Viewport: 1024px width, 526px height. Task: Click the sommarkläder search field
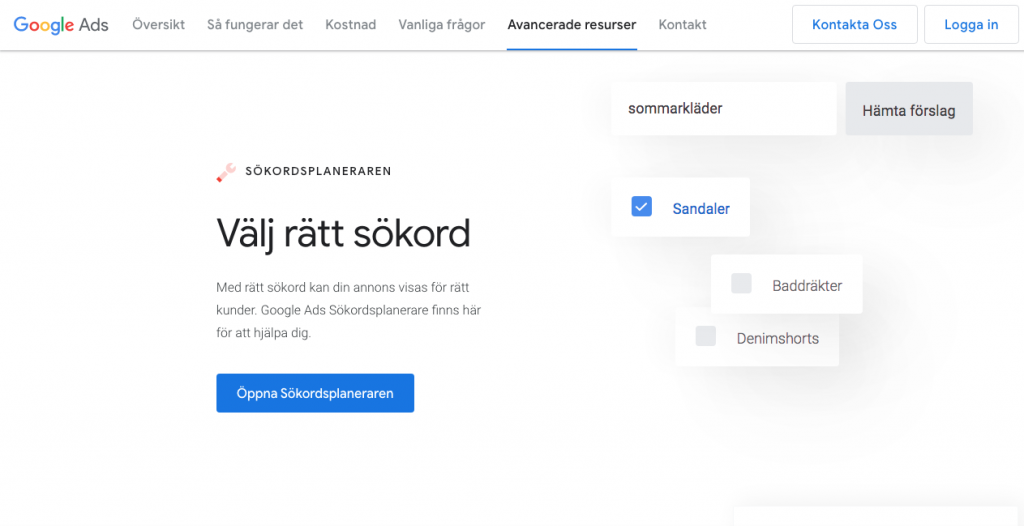[724, 109]
